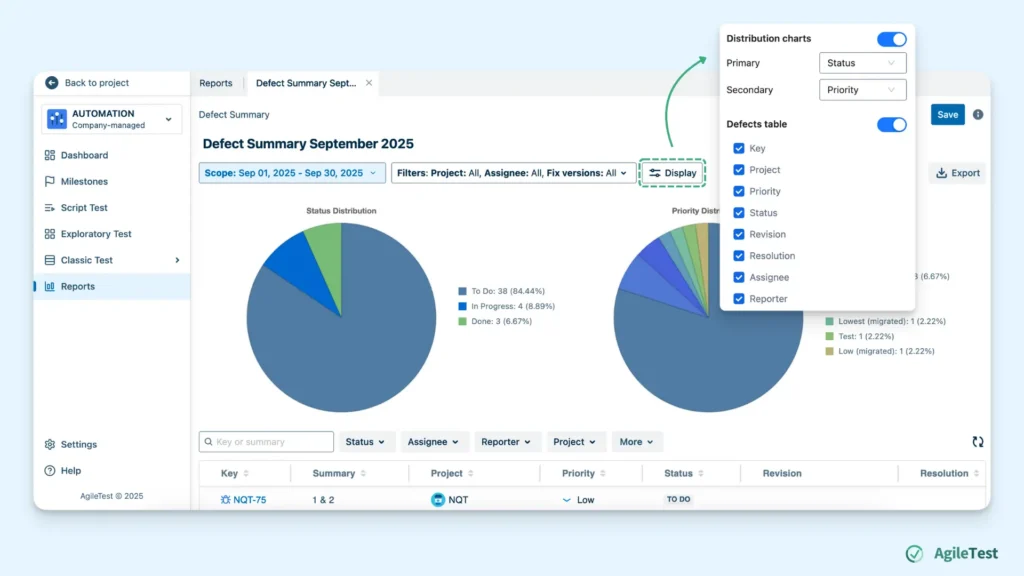Disable the Defects table switch
Screen dimensions: 1024x576
point(891,125)
